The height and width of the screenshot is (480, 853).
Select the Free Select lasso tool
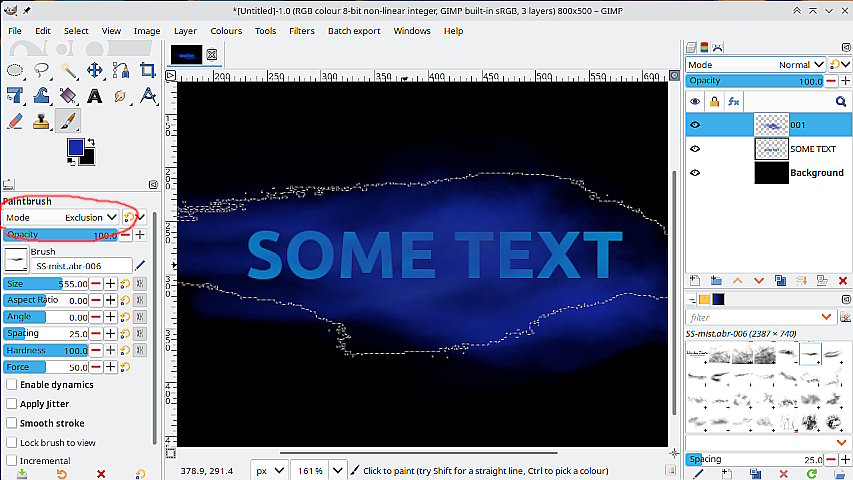[x=41, y=70]
